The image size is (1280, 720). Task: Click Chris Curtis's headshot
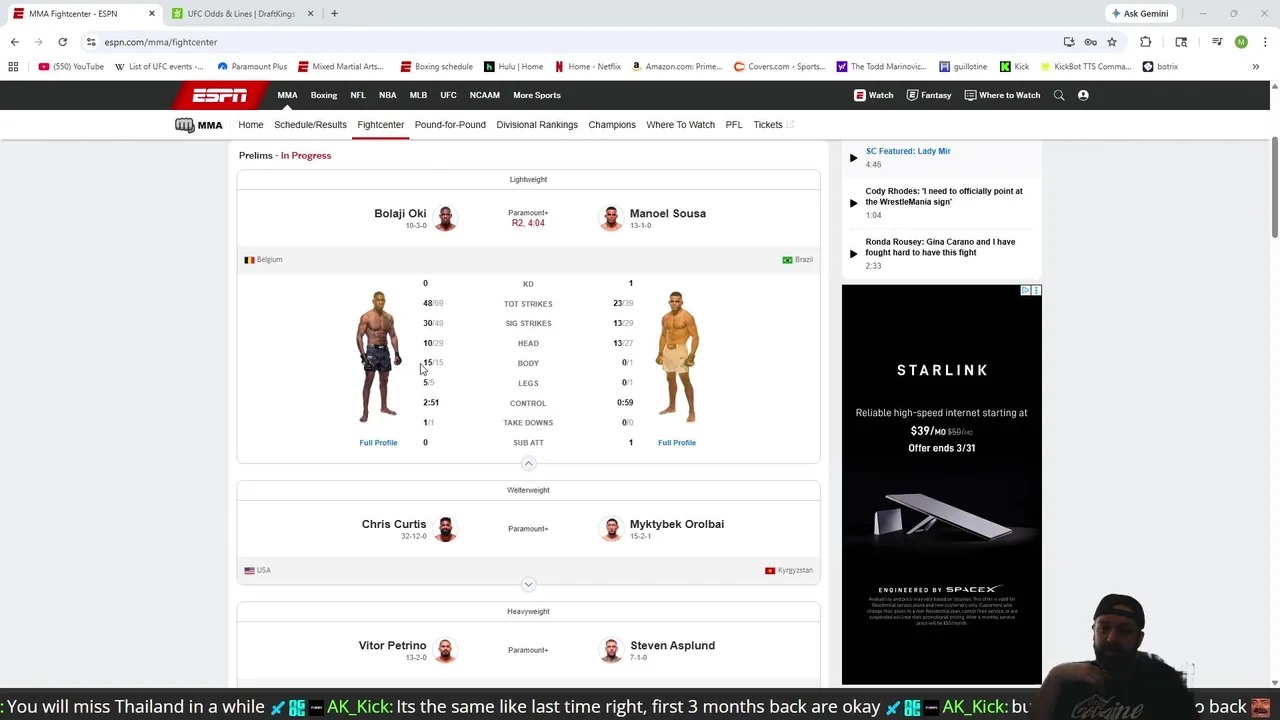point(445,529)
